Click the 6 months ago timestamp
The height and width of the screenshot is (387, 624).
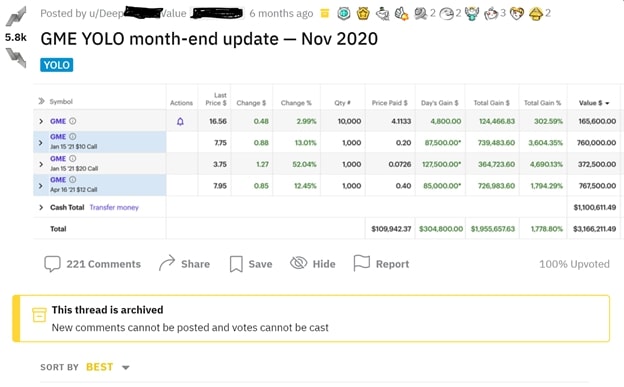[281, 14]
